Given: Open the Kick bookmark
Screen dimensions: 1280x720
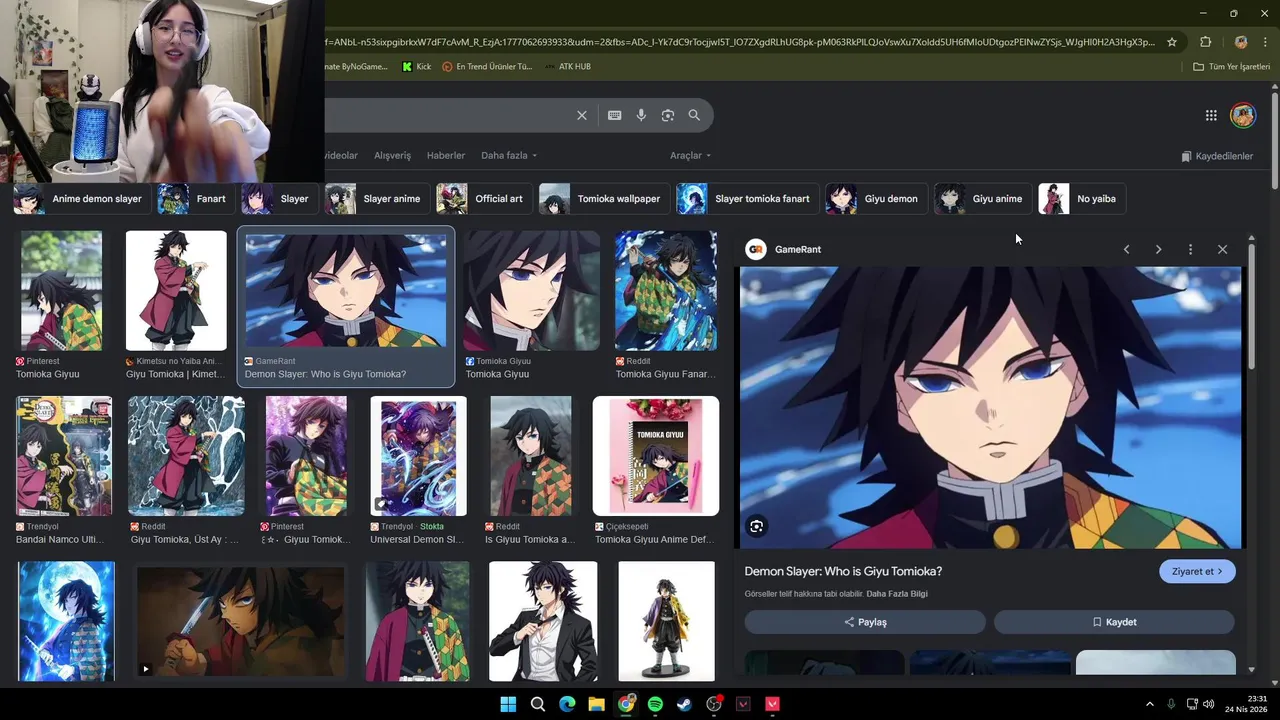Looking at the screenshot, I should point(416,67).
